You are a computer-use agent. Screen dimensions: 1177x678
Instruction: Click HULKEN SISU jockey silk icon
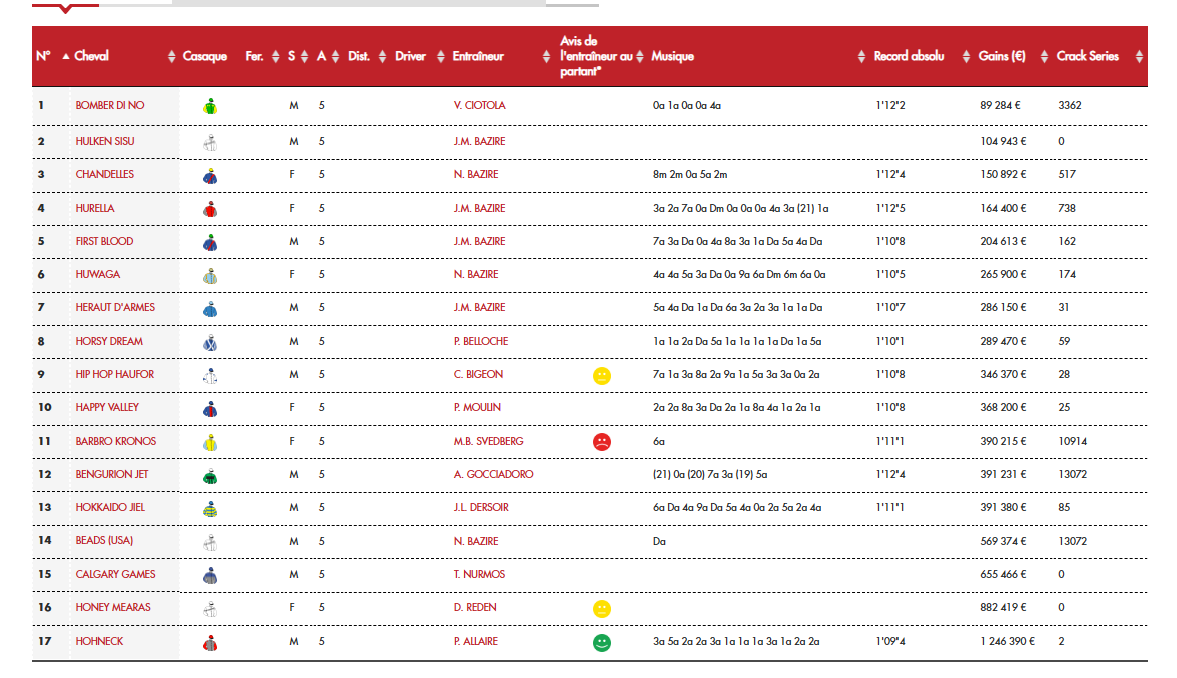click(210, 143)
